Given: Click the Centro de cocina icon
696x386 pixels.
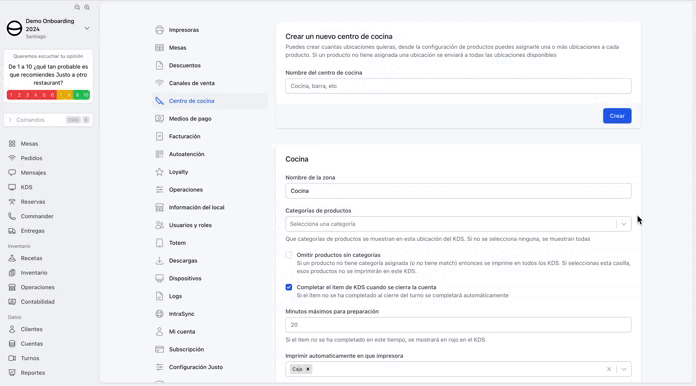Looking at the screenshot, I should [159, 101].
